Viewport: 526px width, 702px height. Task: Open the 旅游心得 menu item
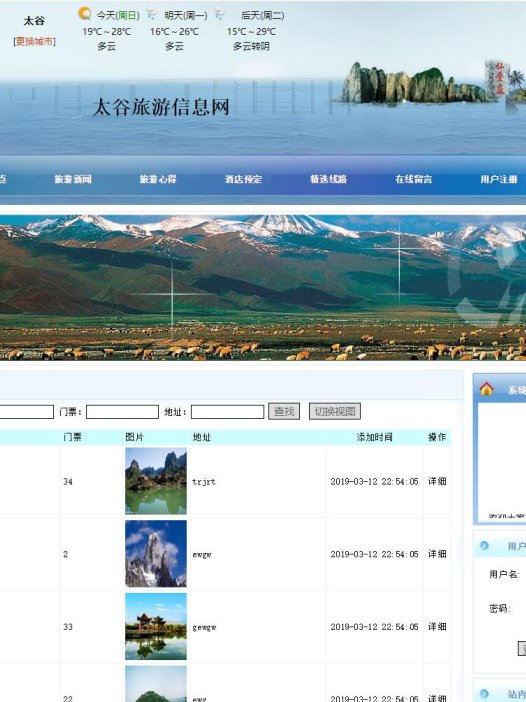158,179
